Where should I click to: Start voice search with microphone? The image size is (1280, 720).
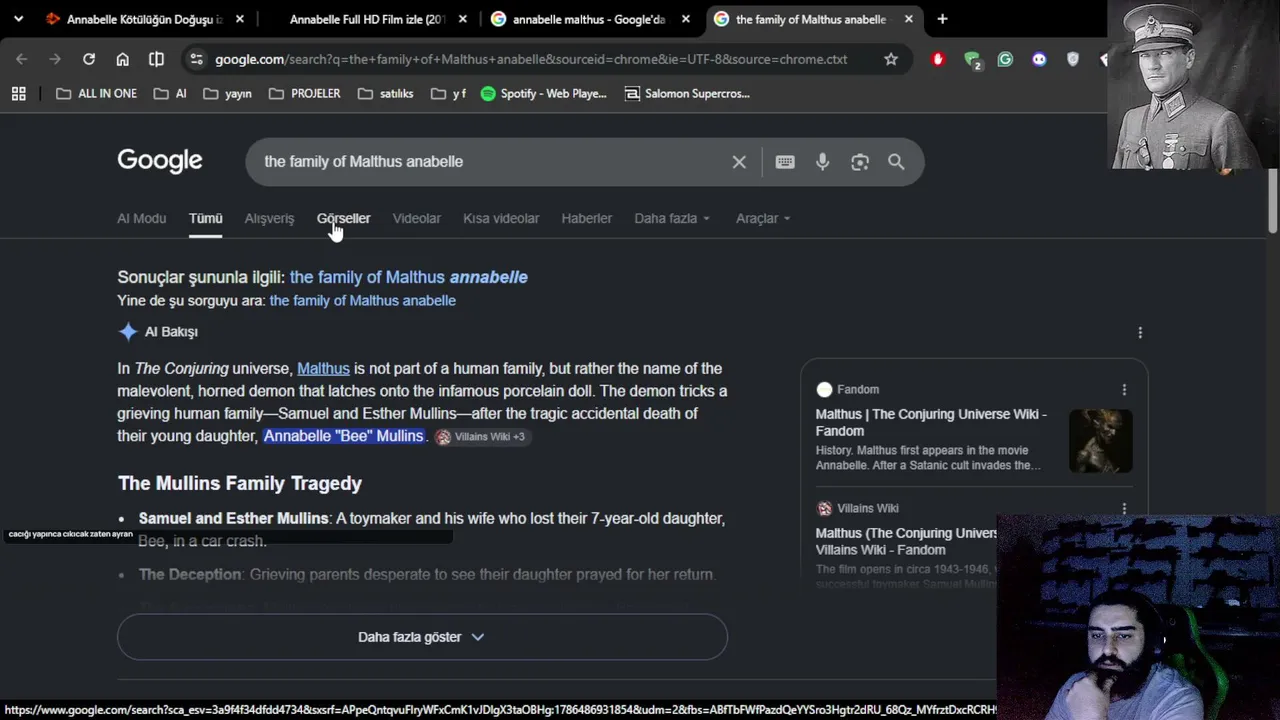(x=822, y=162)
